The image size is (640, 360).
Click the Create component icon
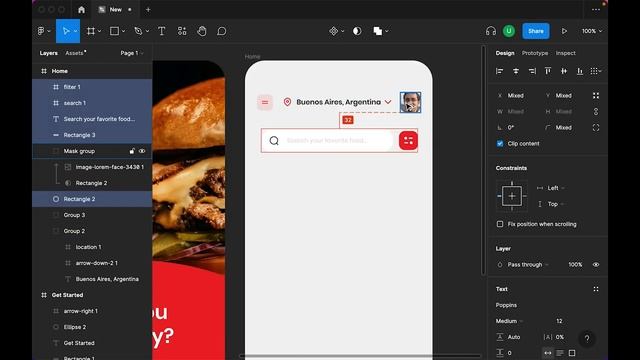[x=333, y=31]
